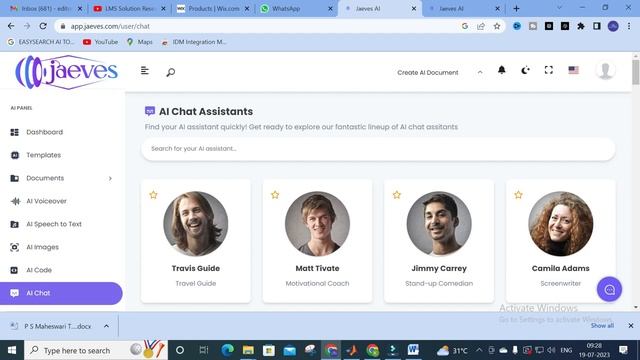
Task: Expand the downloaded docx file options
Action: click(106, 326)
